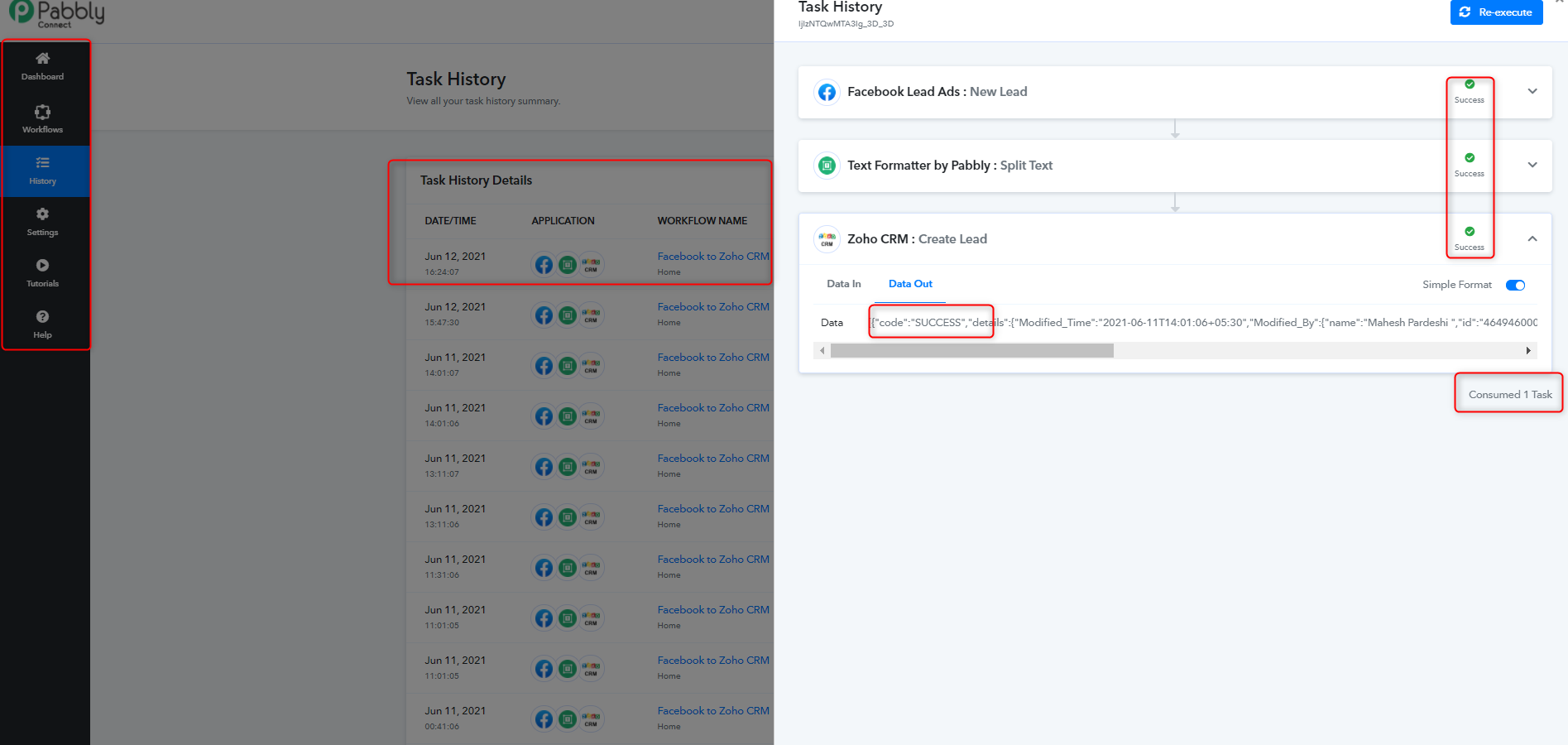Click the WORKFLOW NAME column header
Screen dimensions: 1568x745
(x=702, y=221)
